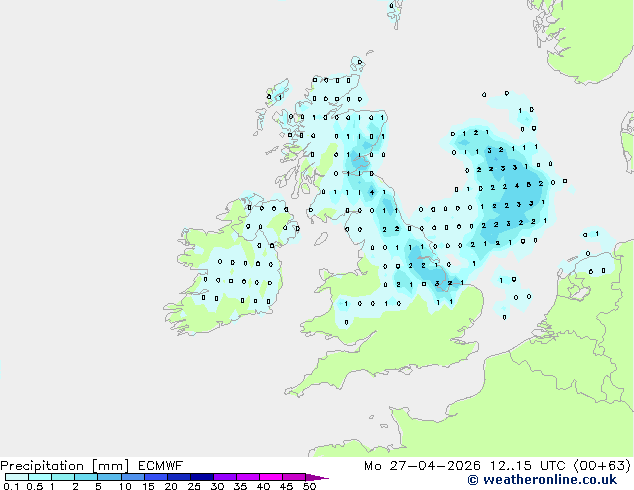
Task: Click the legend label '50'
Action: point(310,486)
